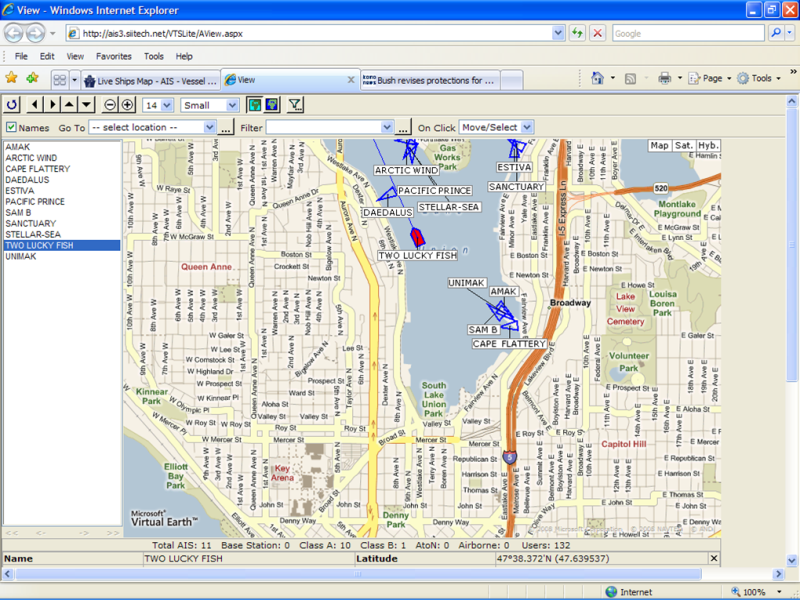This screenshot has height=600, width=800.
Task: Open the tab list dropdown arrow
Action: 74,80
